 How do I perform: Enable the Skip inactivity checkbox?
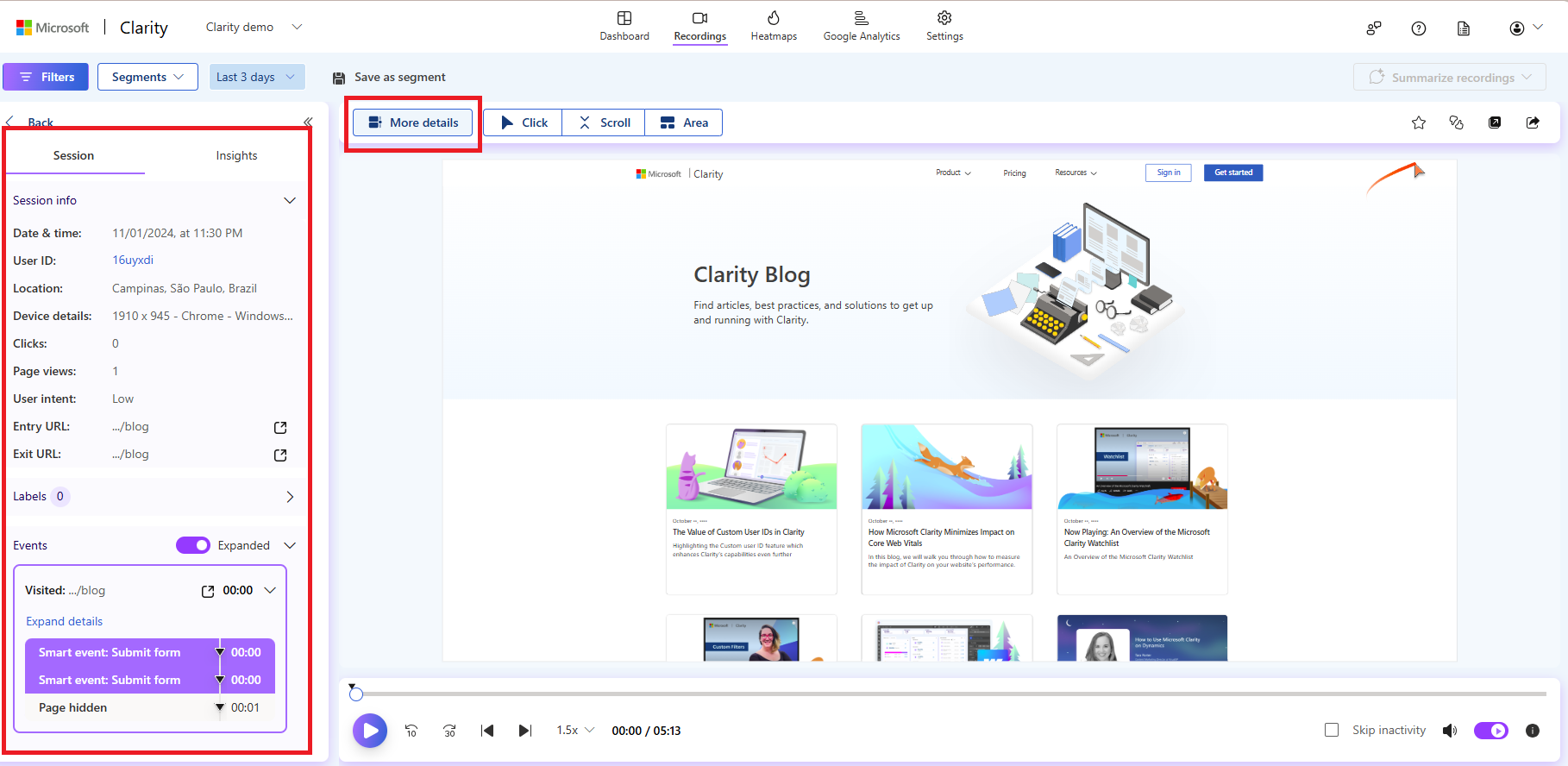tap(1332, 730)
